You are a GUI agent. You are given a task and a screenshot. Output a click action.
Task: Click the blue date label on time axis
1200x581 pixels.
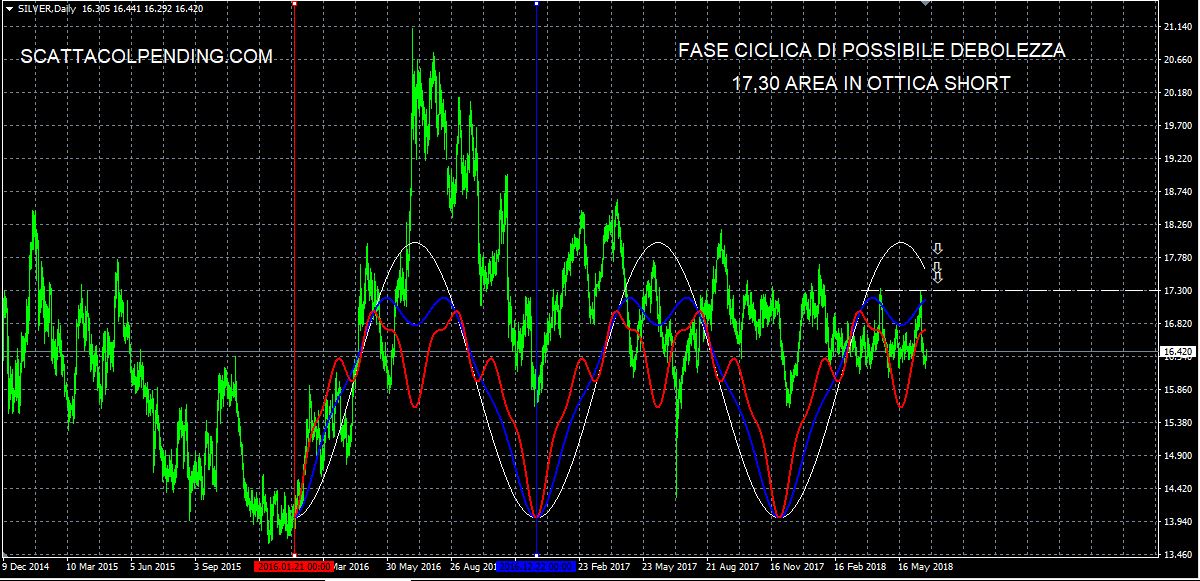537,566
